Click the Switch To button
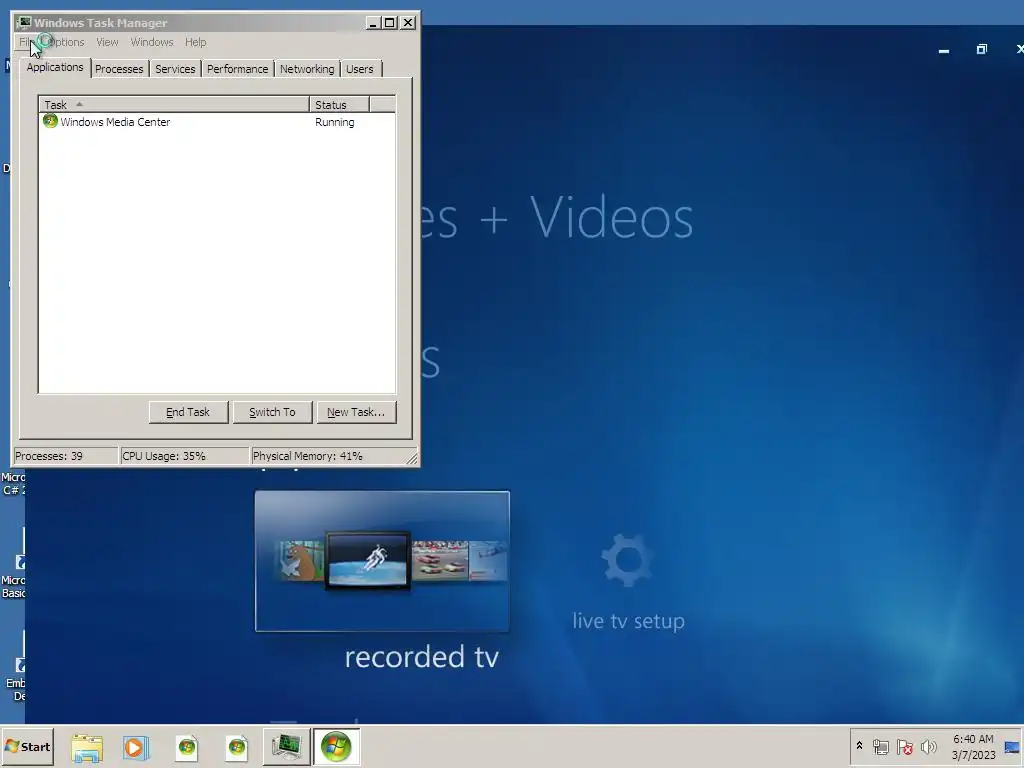This screenshot has height=768, width=1024. pyautogui.click(x=272, y=412)
